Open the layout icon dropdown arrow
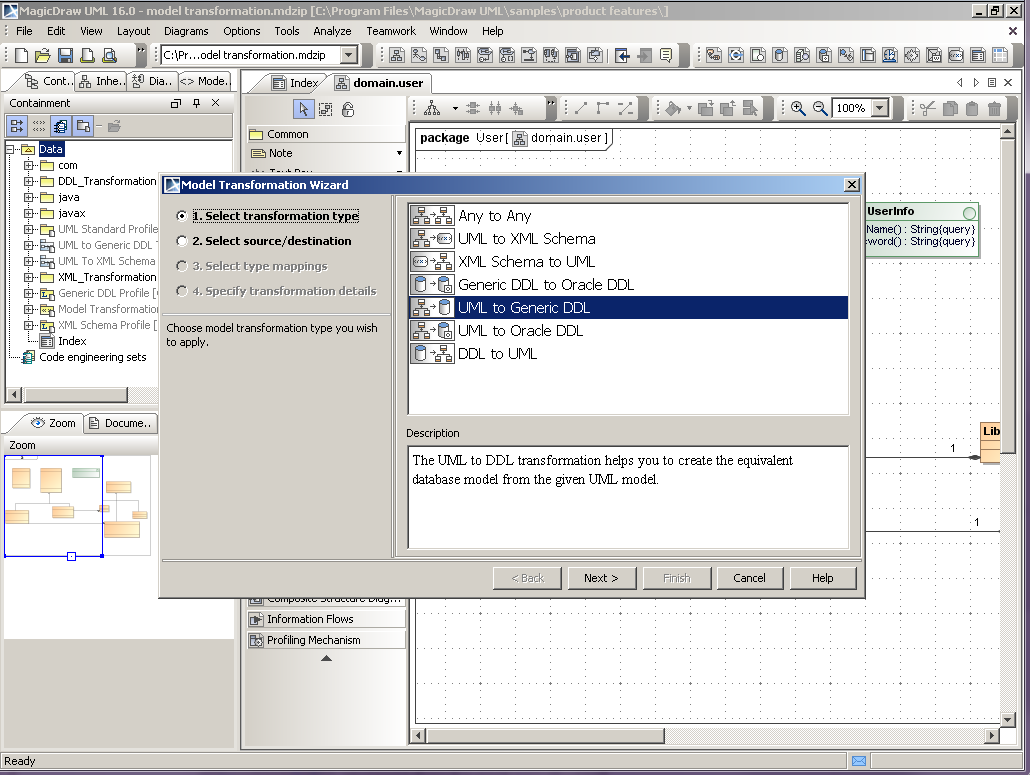Viewport: 1030px width, 775px height. pos(455,108)
